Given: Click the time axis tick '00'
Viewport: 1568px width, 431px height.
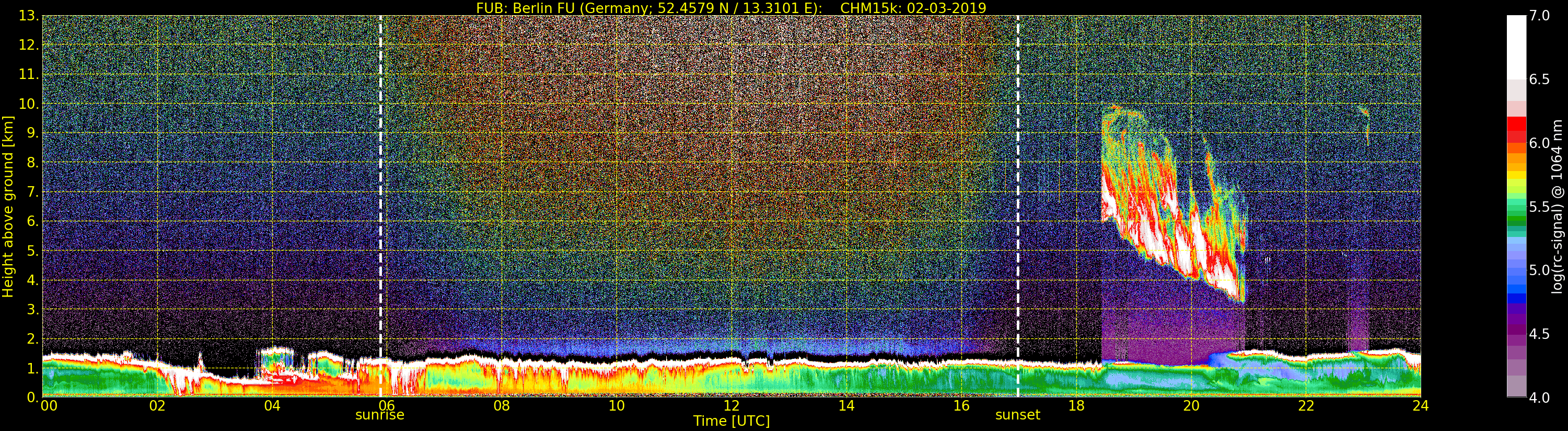Looking at the screenshot, I should coord(49,405).
